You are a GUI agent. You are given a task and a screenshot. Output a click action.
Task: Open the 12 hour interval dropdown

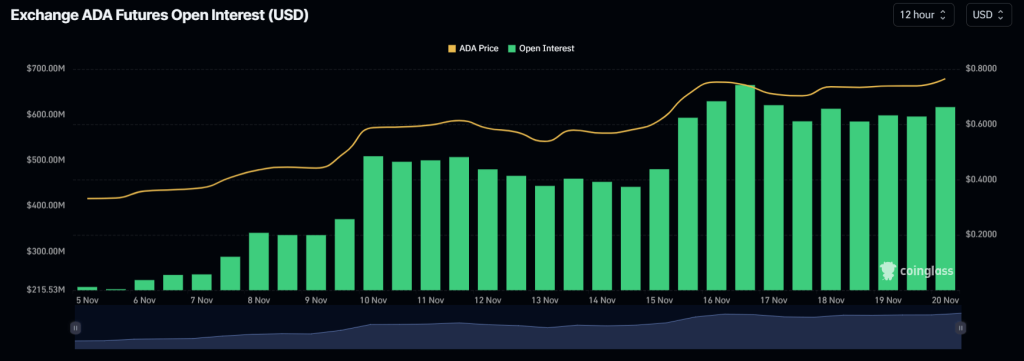tap(923, 15)
